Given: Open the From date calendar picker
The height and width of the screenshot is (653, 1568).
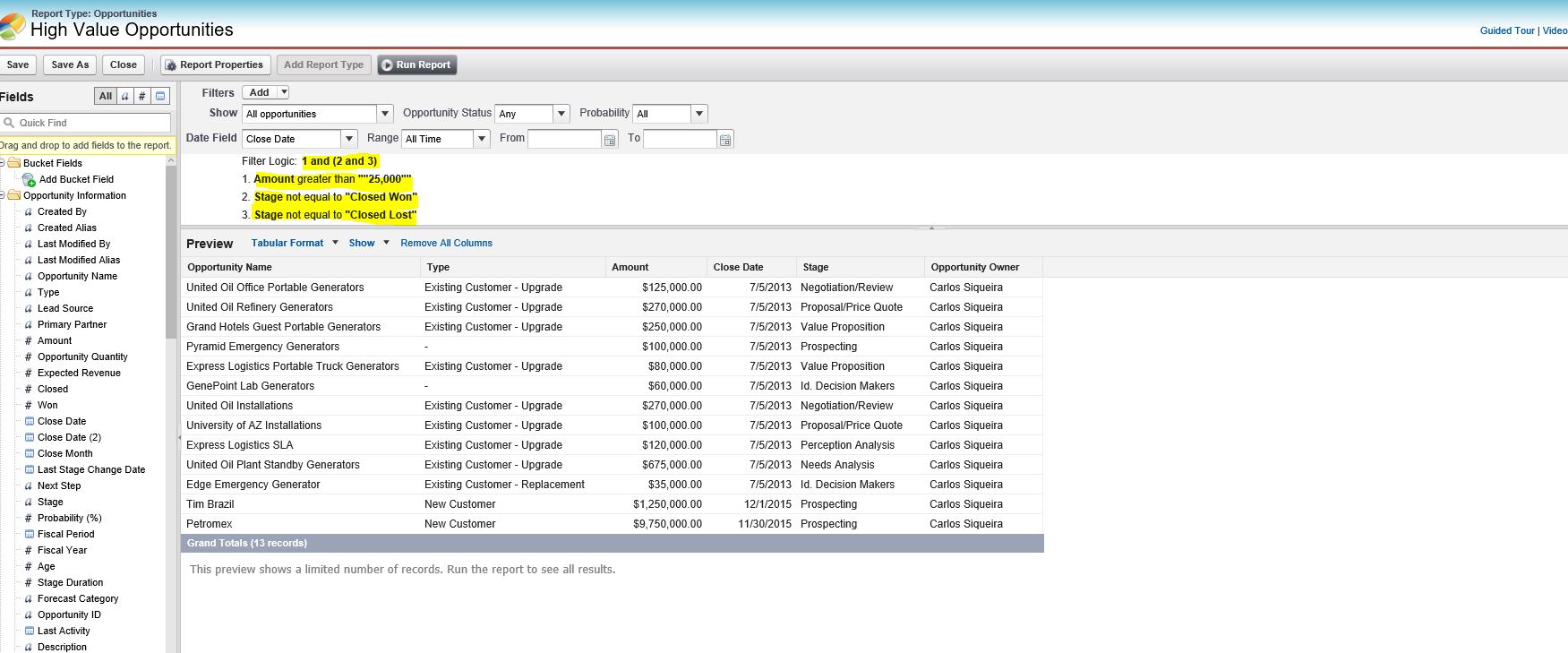Looking at the screenshot, I should point(610,140).
